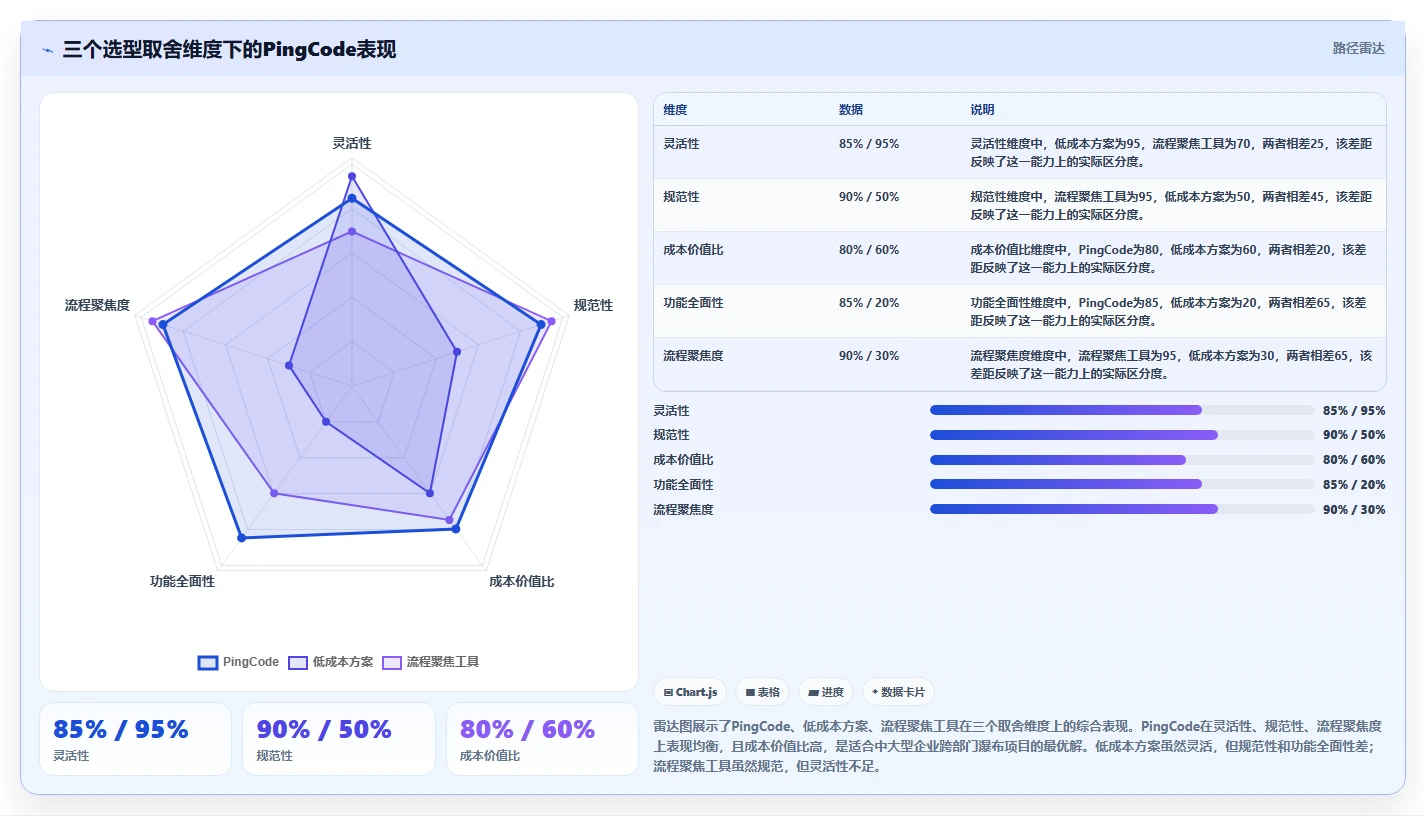Click 流程聚焦工具's data point on the 流程聚焦度 axis
Image resolution: width=1426 pixels, height=816 pixels.
click(152, 321)
